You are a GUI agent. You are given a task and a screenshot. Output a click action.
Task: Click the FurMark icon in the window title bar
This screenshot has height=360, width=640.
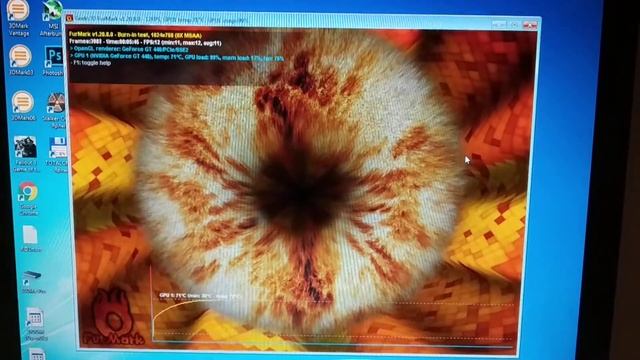tap(69, 18)
